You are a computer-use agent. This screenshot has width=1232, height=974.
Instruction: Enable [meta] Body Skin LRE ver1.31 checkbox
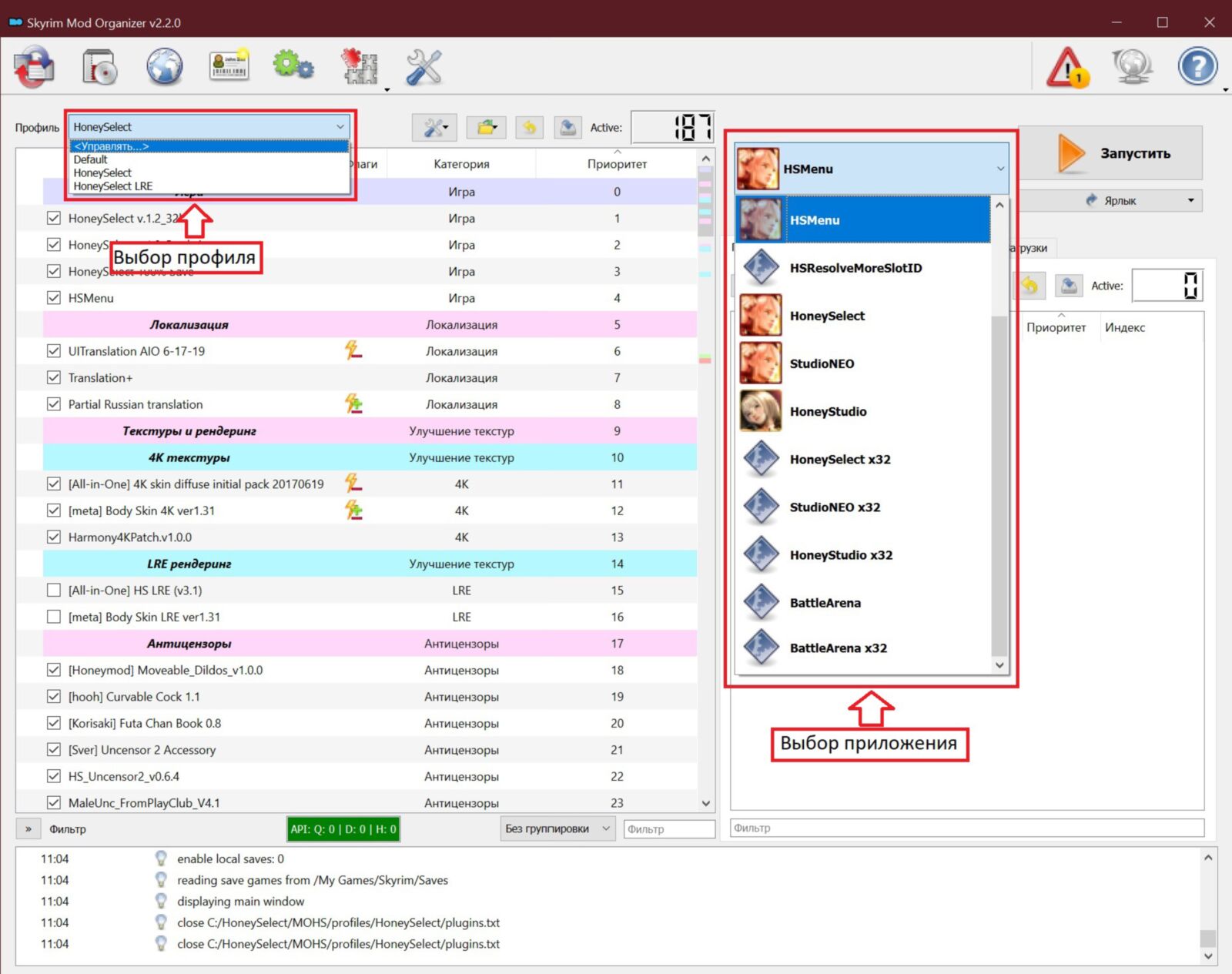[54, 617]
